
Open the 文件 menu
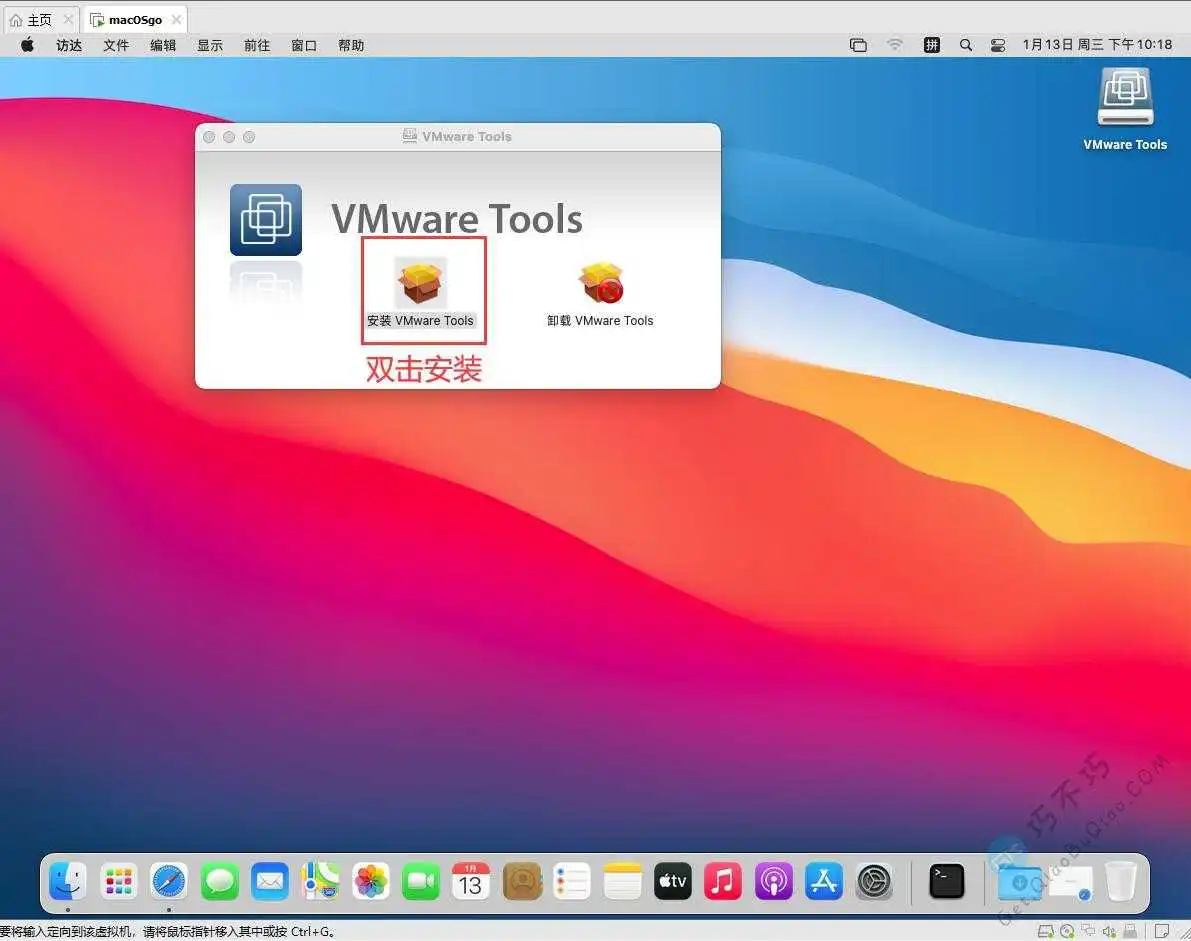click(x=116, y=46)
